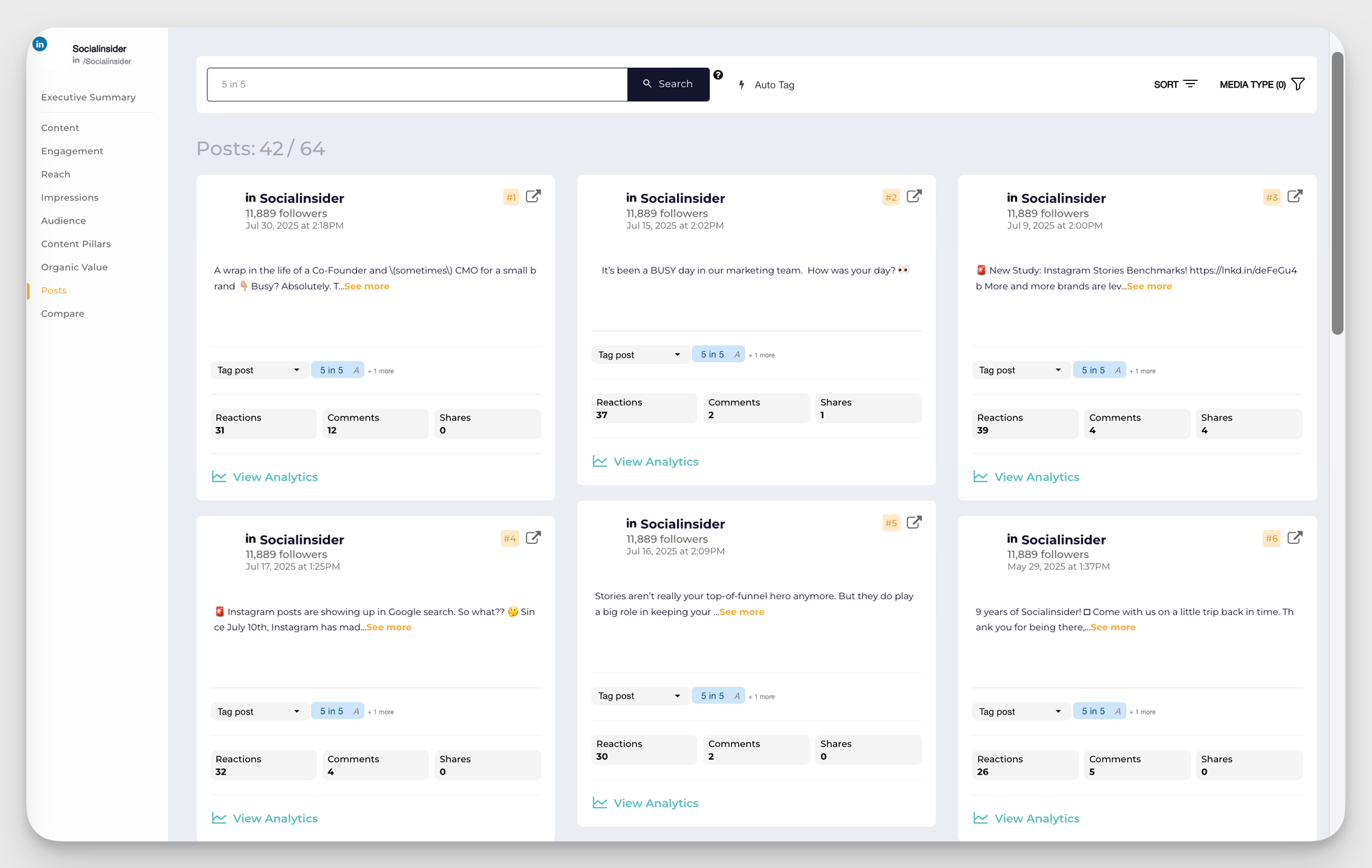Click the #5 rank badge
1372x868 pixels.
(890, 523)
